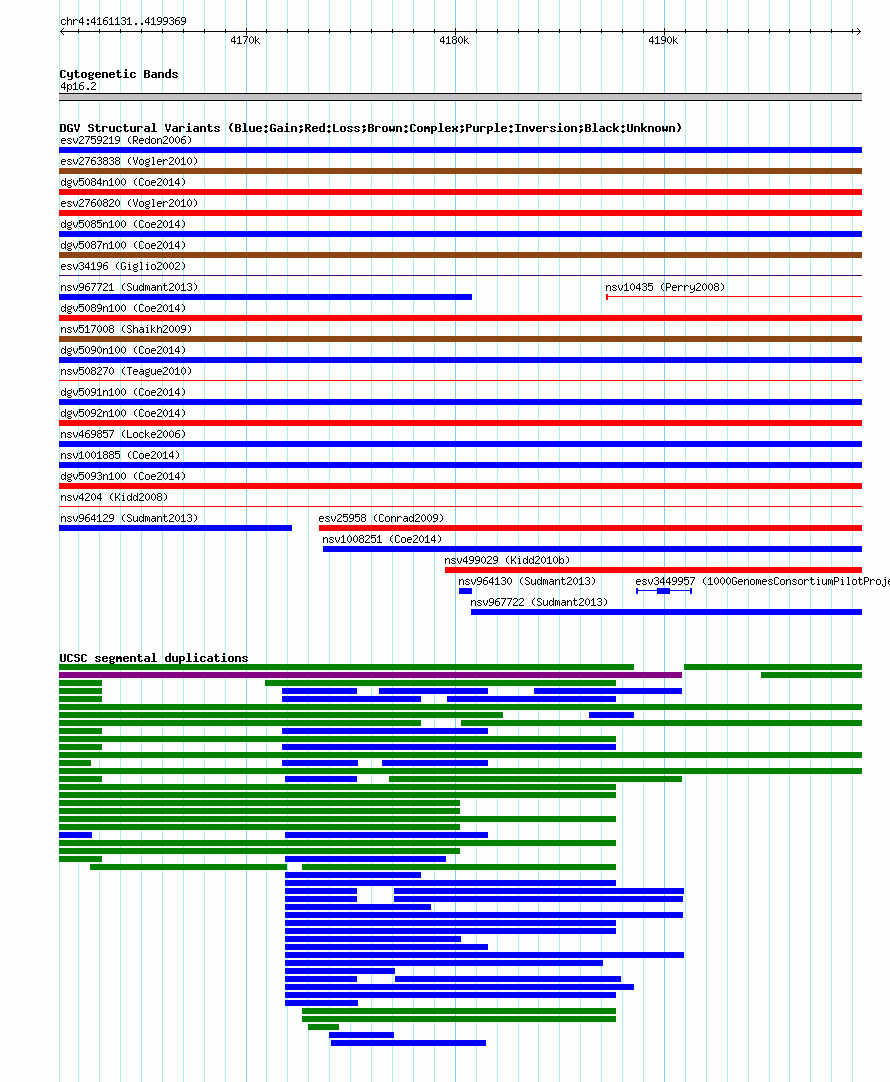Click nsv508270 (Teague2010) label

pos(126,371)
